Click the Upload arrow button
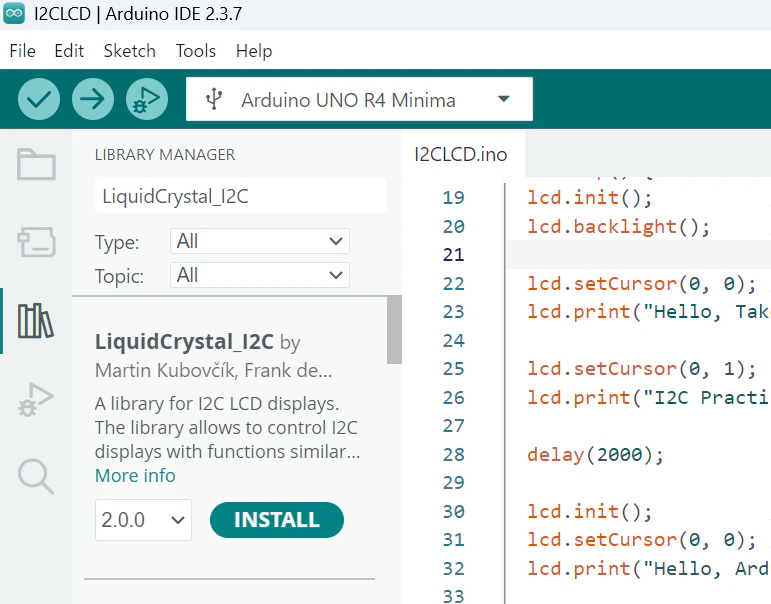Image resolution: width=771 pixels, height=604 pixels. (x=93, y=99)
